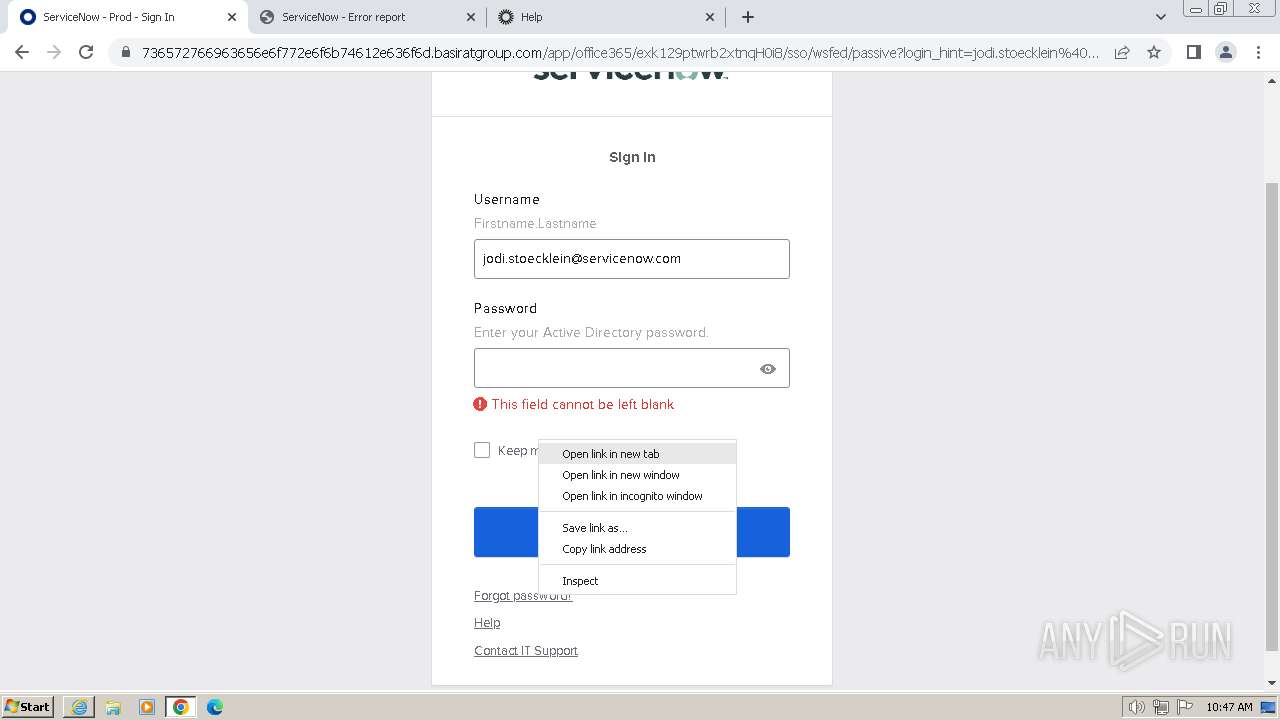The height and width of the screenshot is (720, 1280).
Task: Click the address bar URL
Action: tap(620, 52)
